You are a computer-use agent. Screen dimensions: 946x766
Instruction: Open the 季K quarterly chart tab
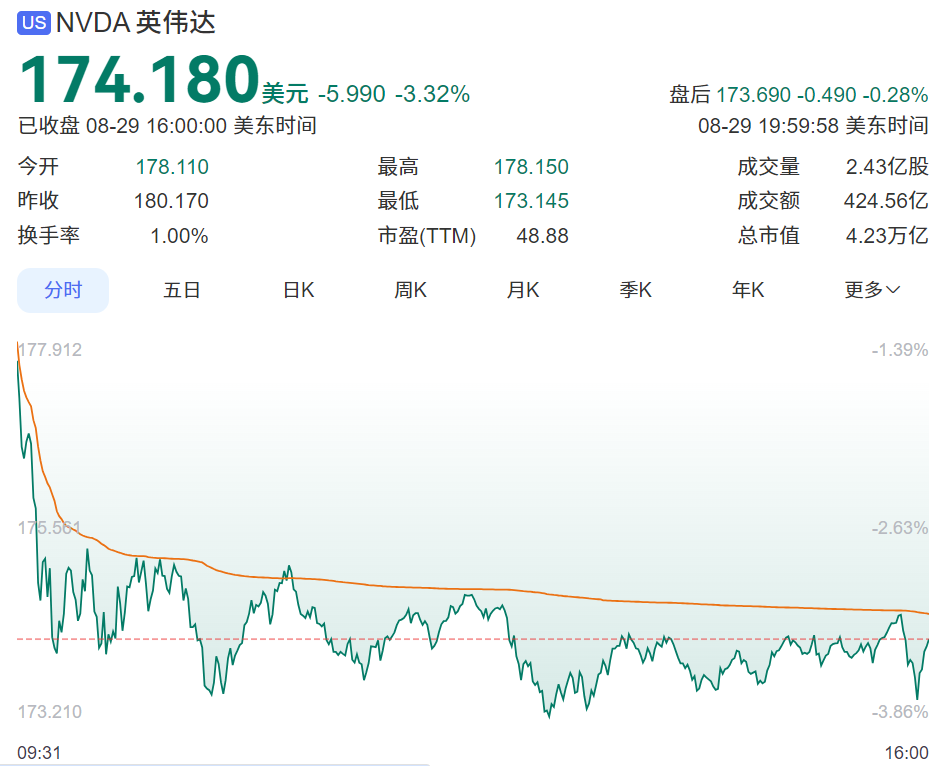[635, 290]
